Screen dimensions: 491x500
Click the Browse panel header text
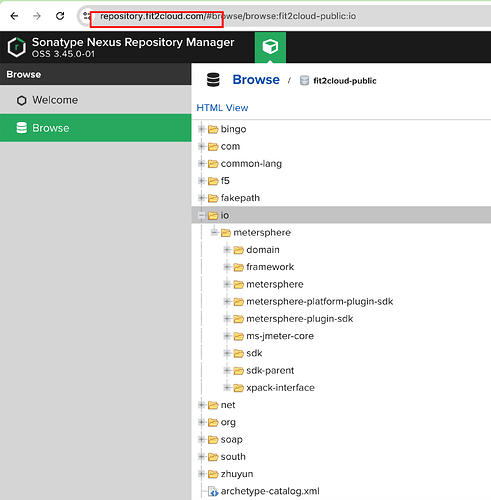pos(24,74)
